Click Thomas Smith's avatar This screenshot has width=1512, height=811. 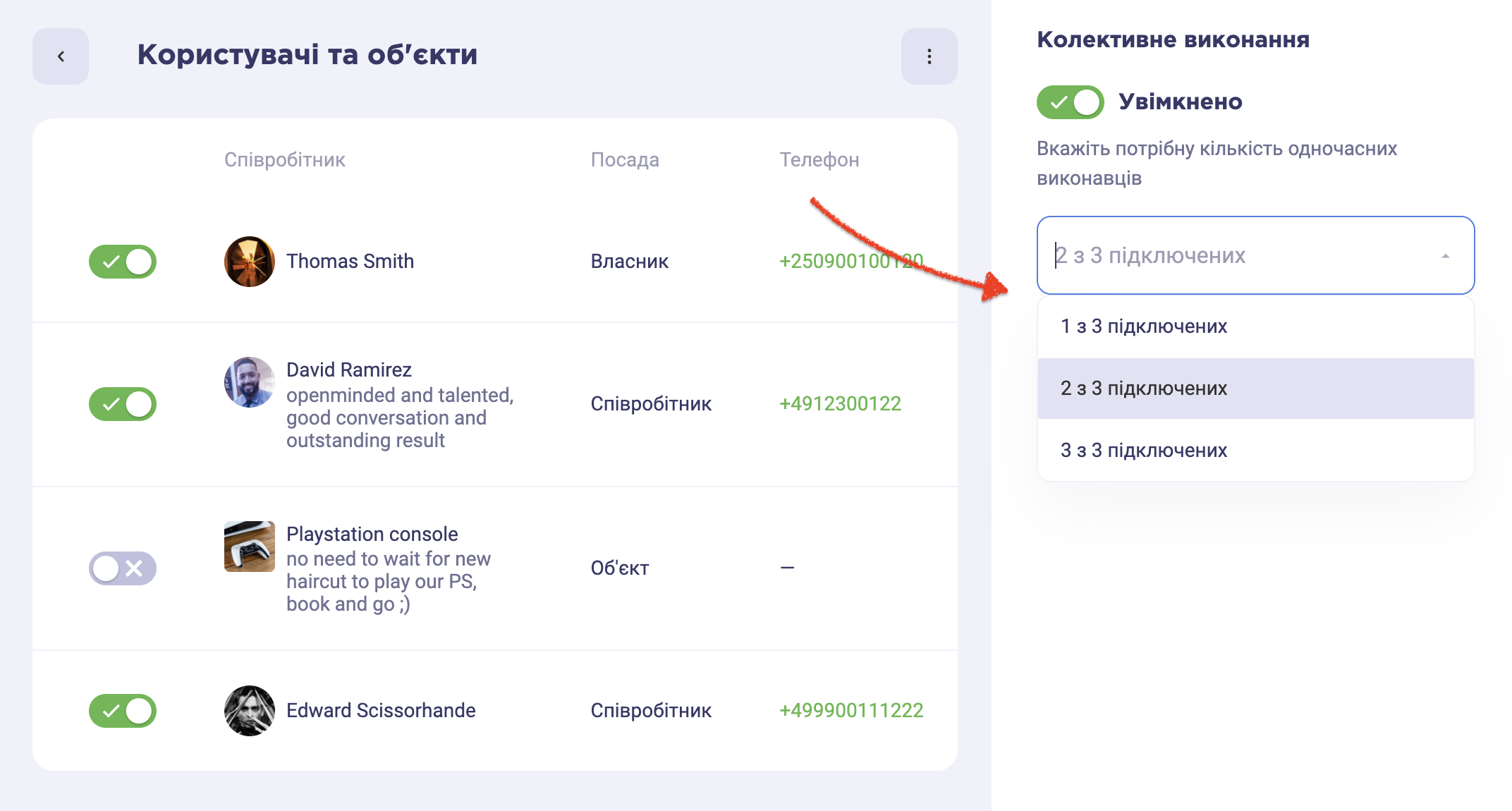tap(250, 262)
